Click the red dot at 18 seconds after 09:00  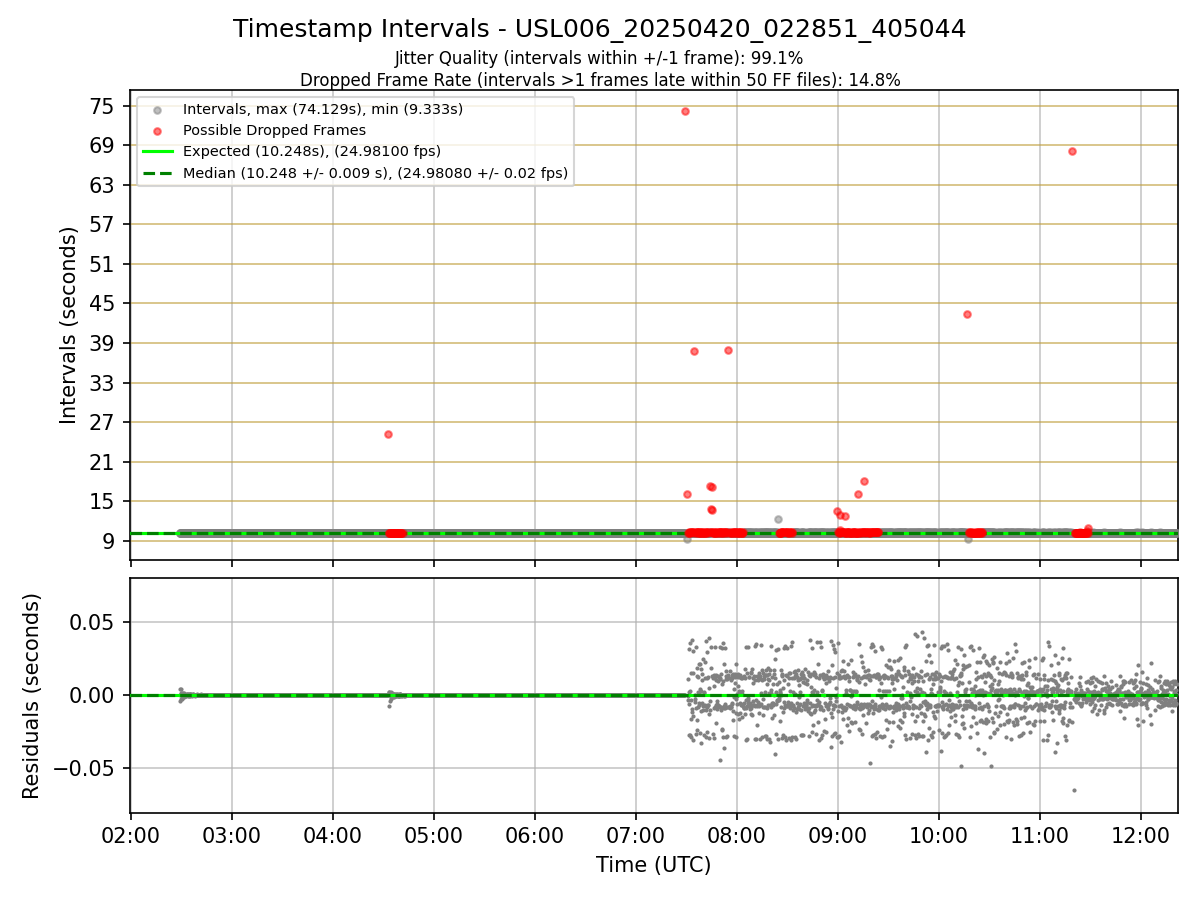(864, 481)
